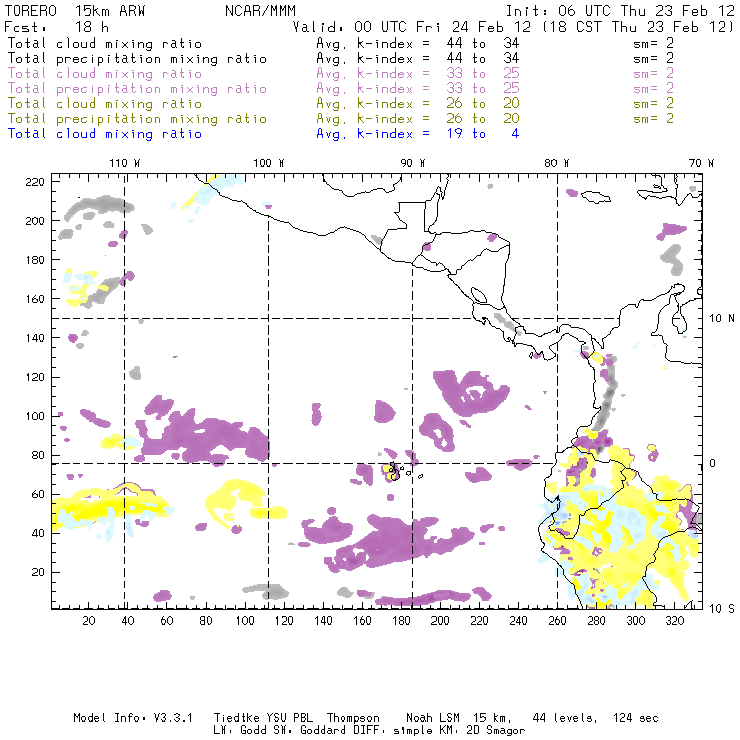Select the "Fcst: 18 h" forecast label

coord(56,27)
